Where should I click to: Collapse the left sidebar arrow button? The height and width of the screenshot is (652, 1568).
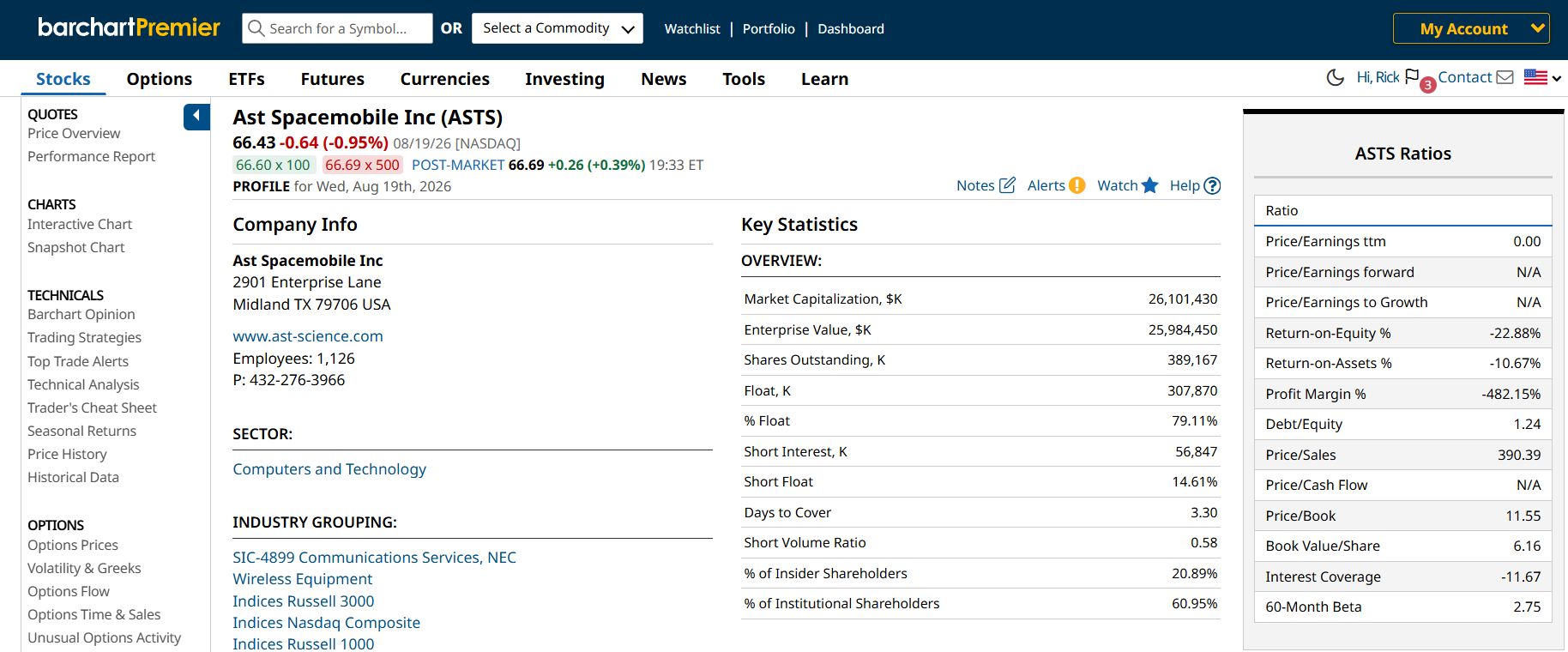(196, 116)
